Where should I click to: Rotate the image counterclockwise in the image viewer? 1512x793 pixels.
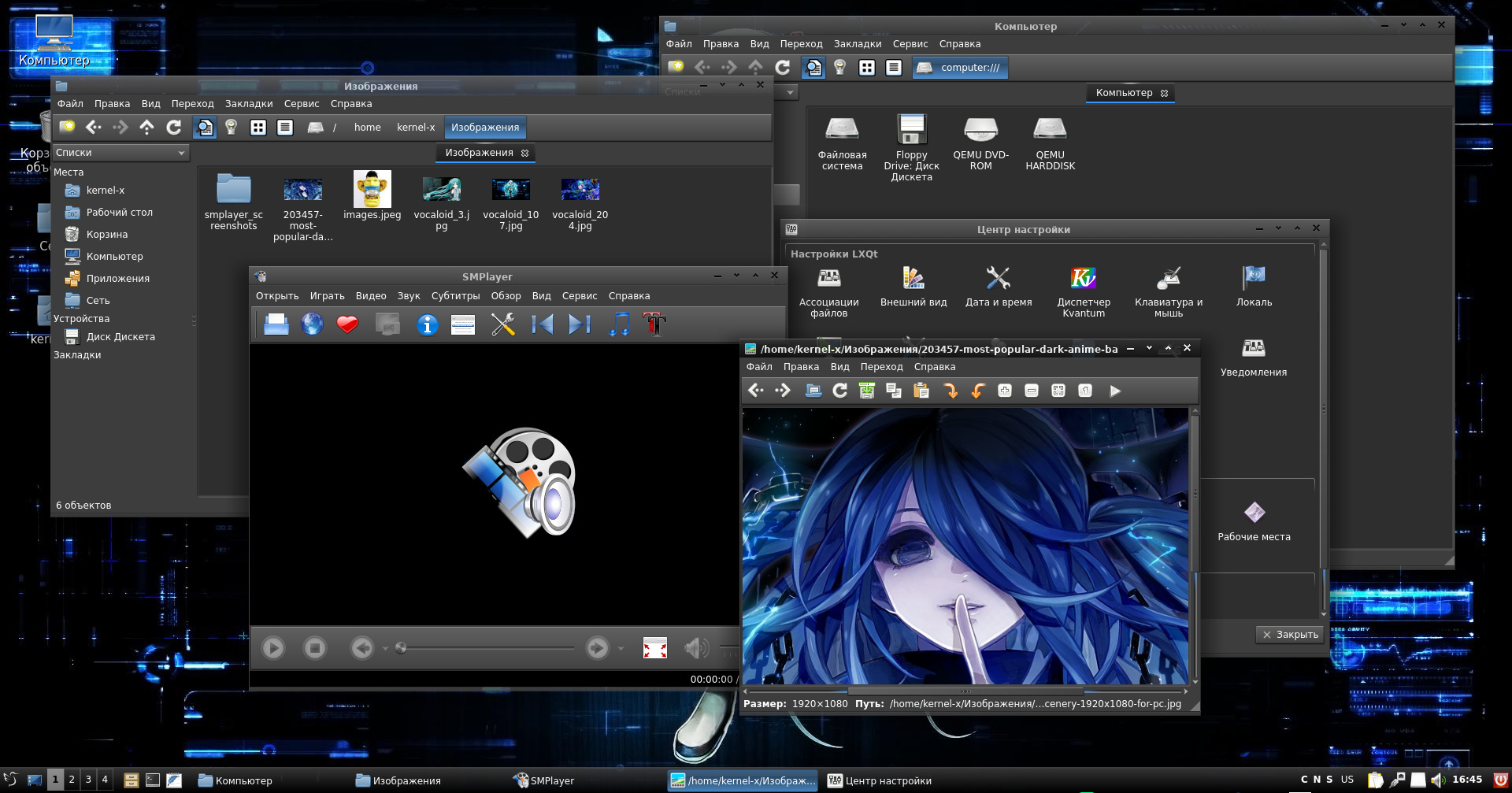click(x=978, y=391)
